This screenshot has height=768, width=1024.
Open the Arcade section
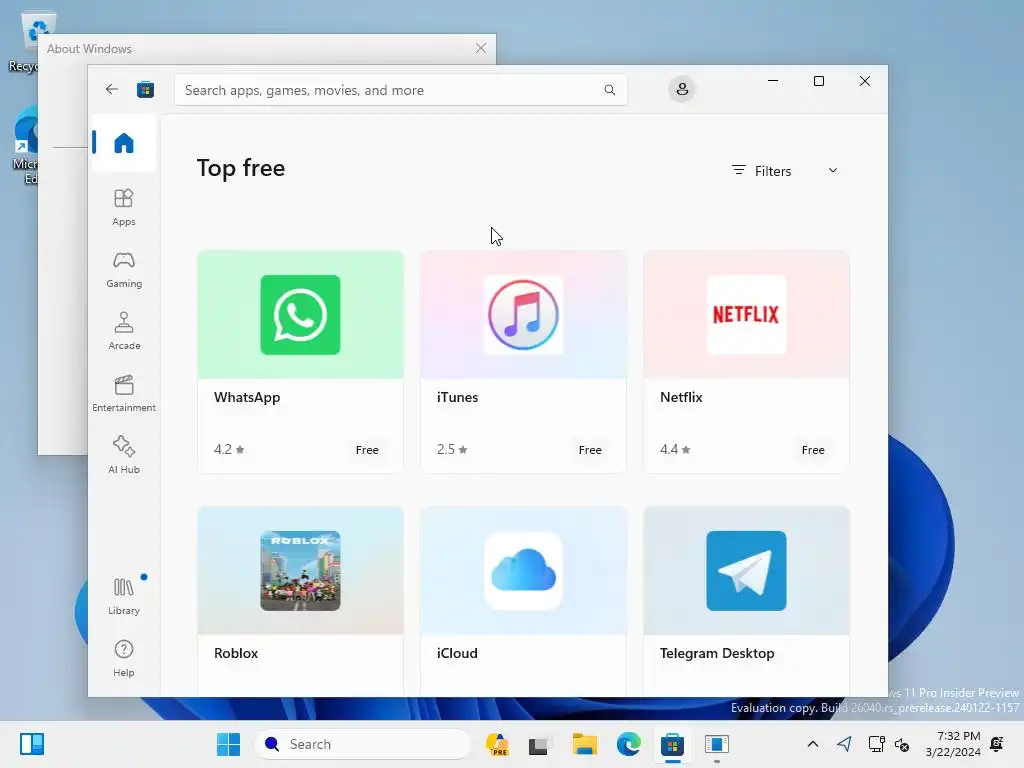pyautogui.click(x=123, y=332)
